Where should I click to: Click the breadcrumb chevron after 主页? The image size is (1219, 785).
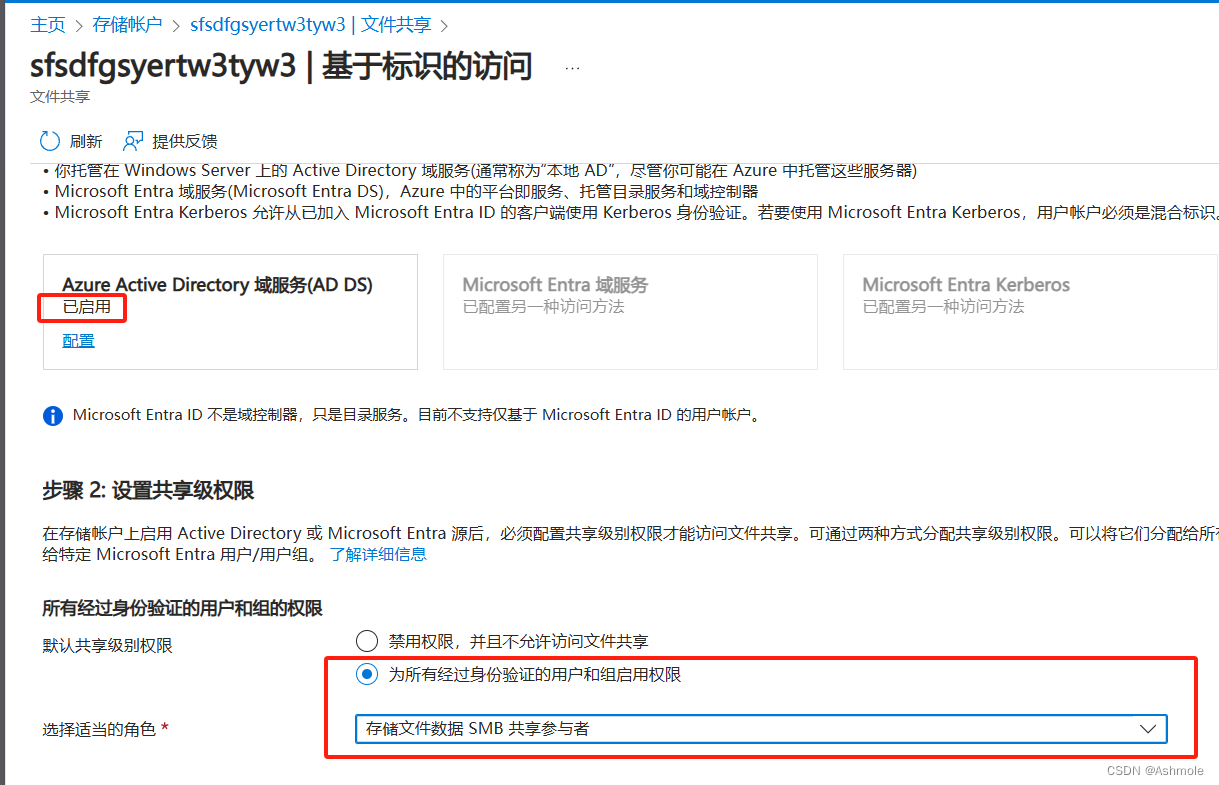click(79, 25)
